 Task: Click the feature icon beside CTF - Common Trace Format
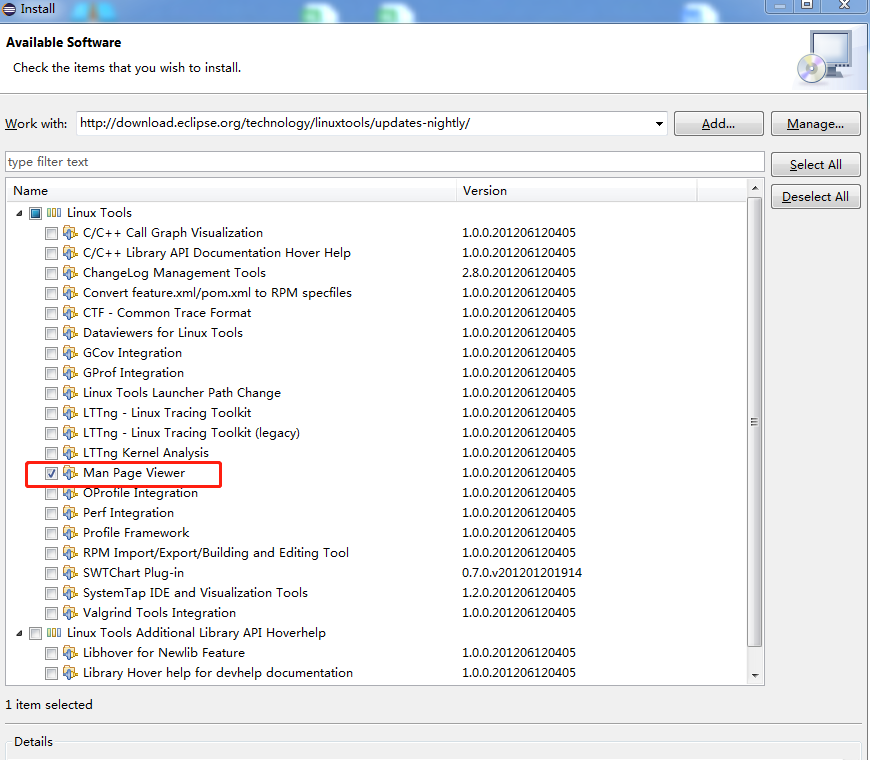click(x=70, y=312)
